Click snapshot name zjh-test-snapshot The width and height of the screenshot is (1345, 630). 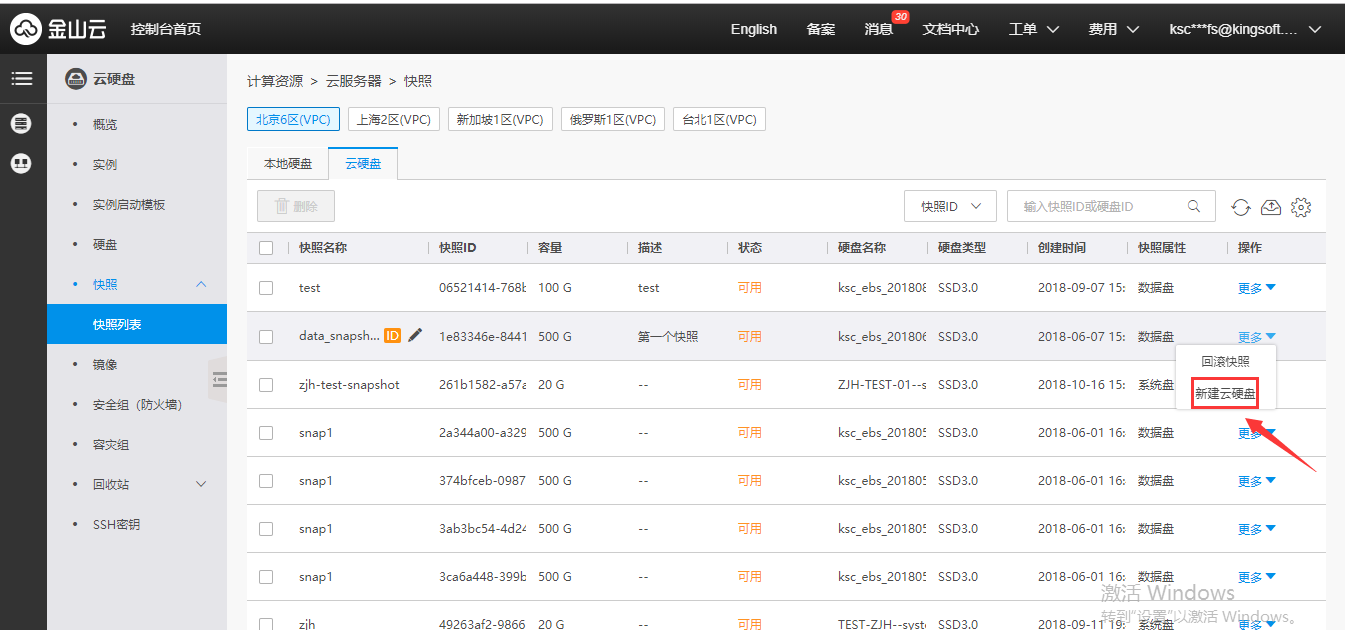[x=349, y=385]
